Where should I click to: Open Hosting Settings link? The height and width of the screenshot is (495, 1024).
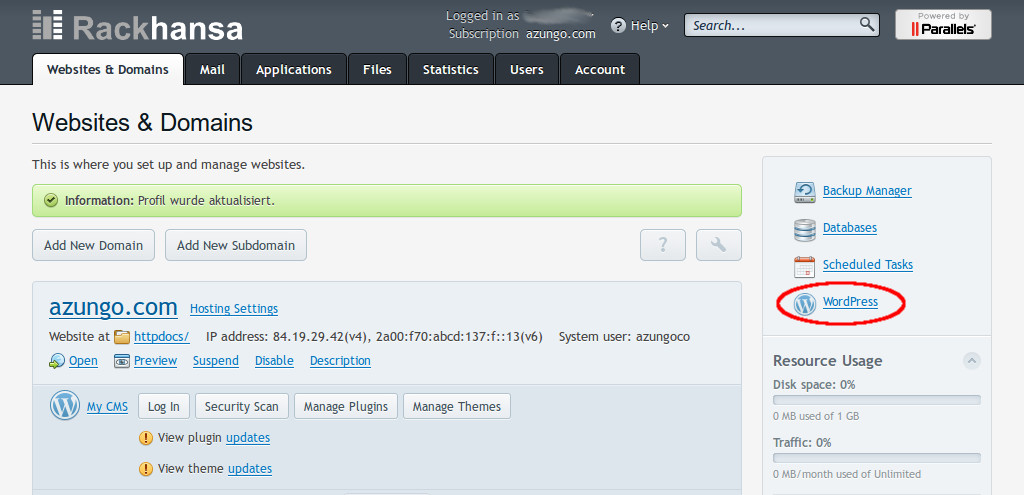click(x=234, y=308)
